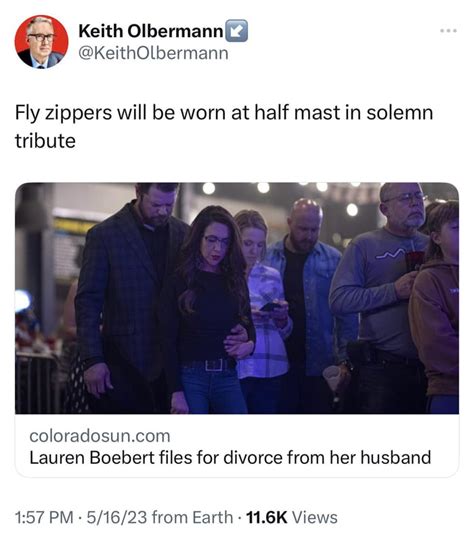
Task: Click the Views label in the footer
Action: coord(315,518)
